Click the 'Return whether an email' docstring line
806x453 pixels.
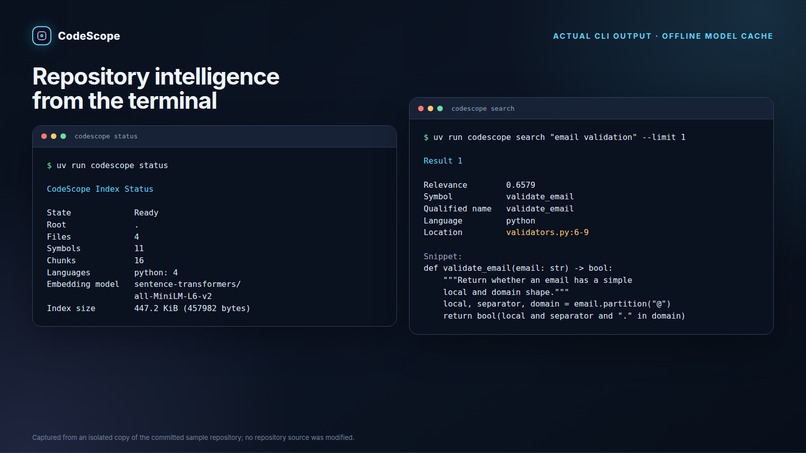pyautogui.click(x=538, y=280)
